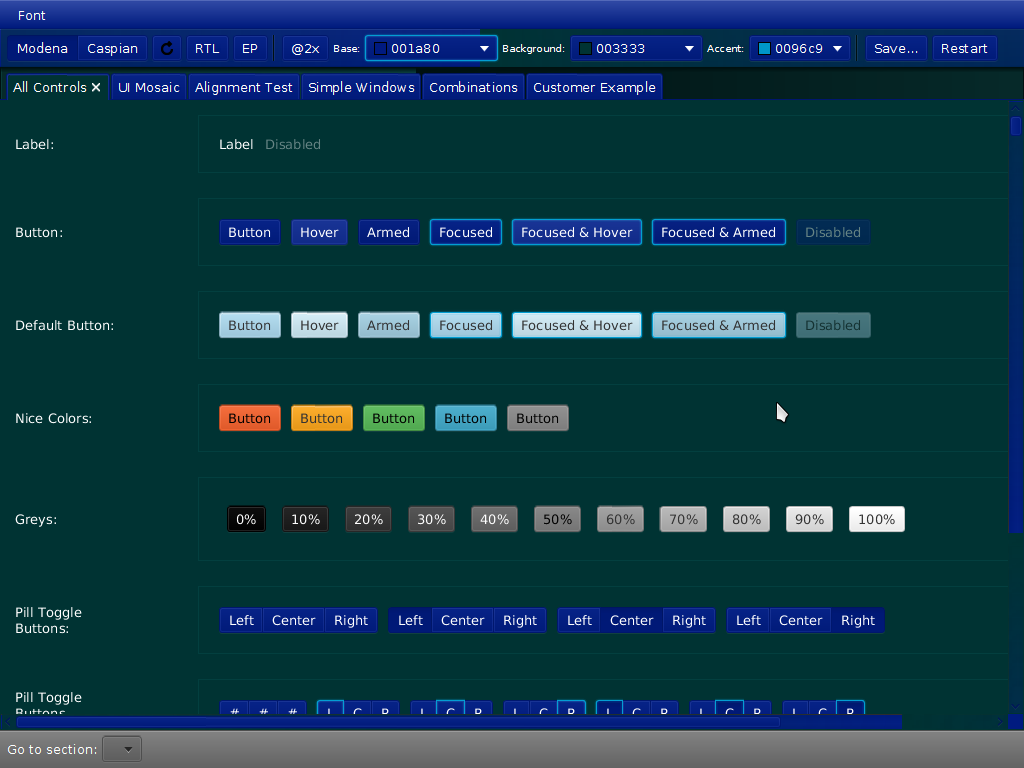
Task: Select the Alignment Test tab
Action: click(244, 88)
